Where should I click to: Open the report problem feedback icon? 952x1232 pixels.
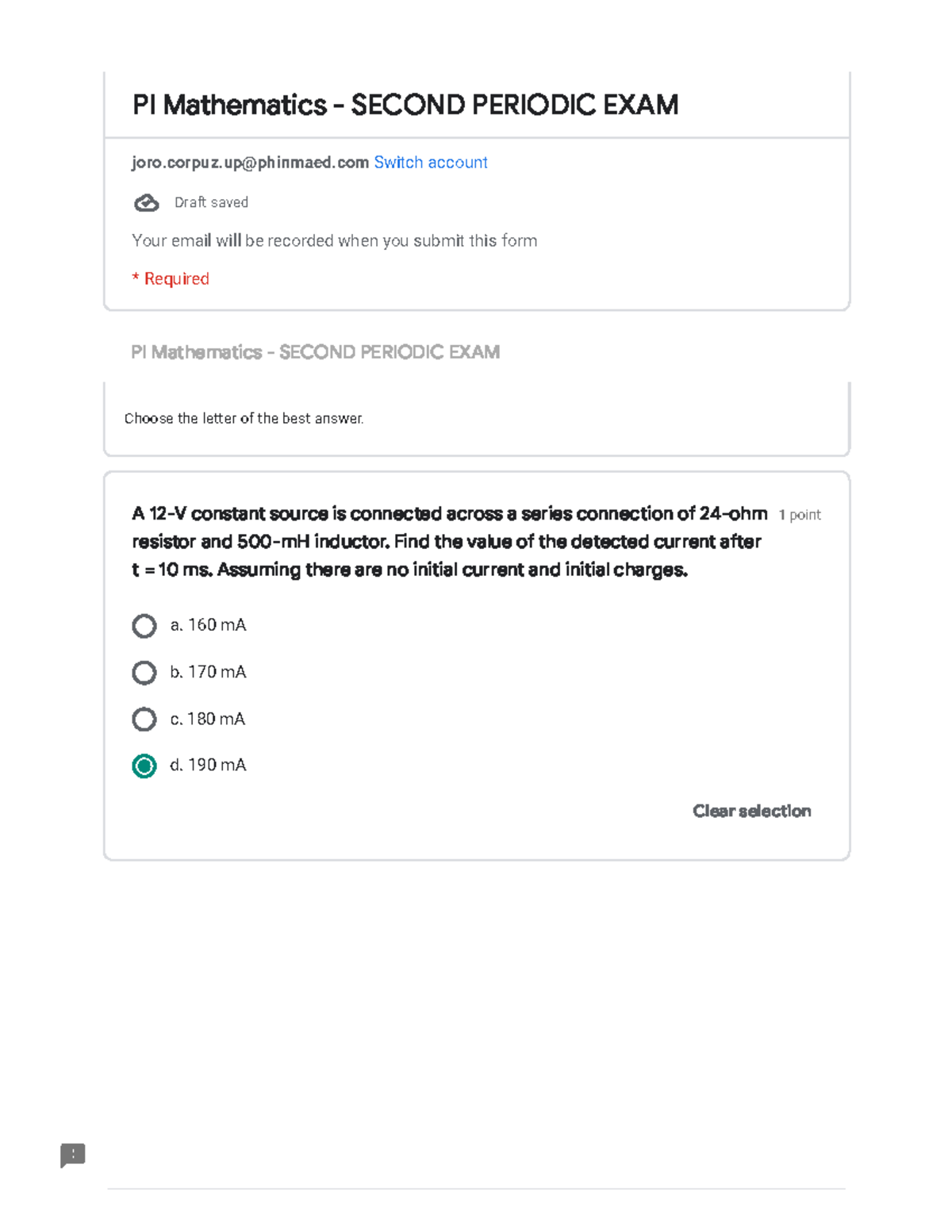click(73, 1155)
